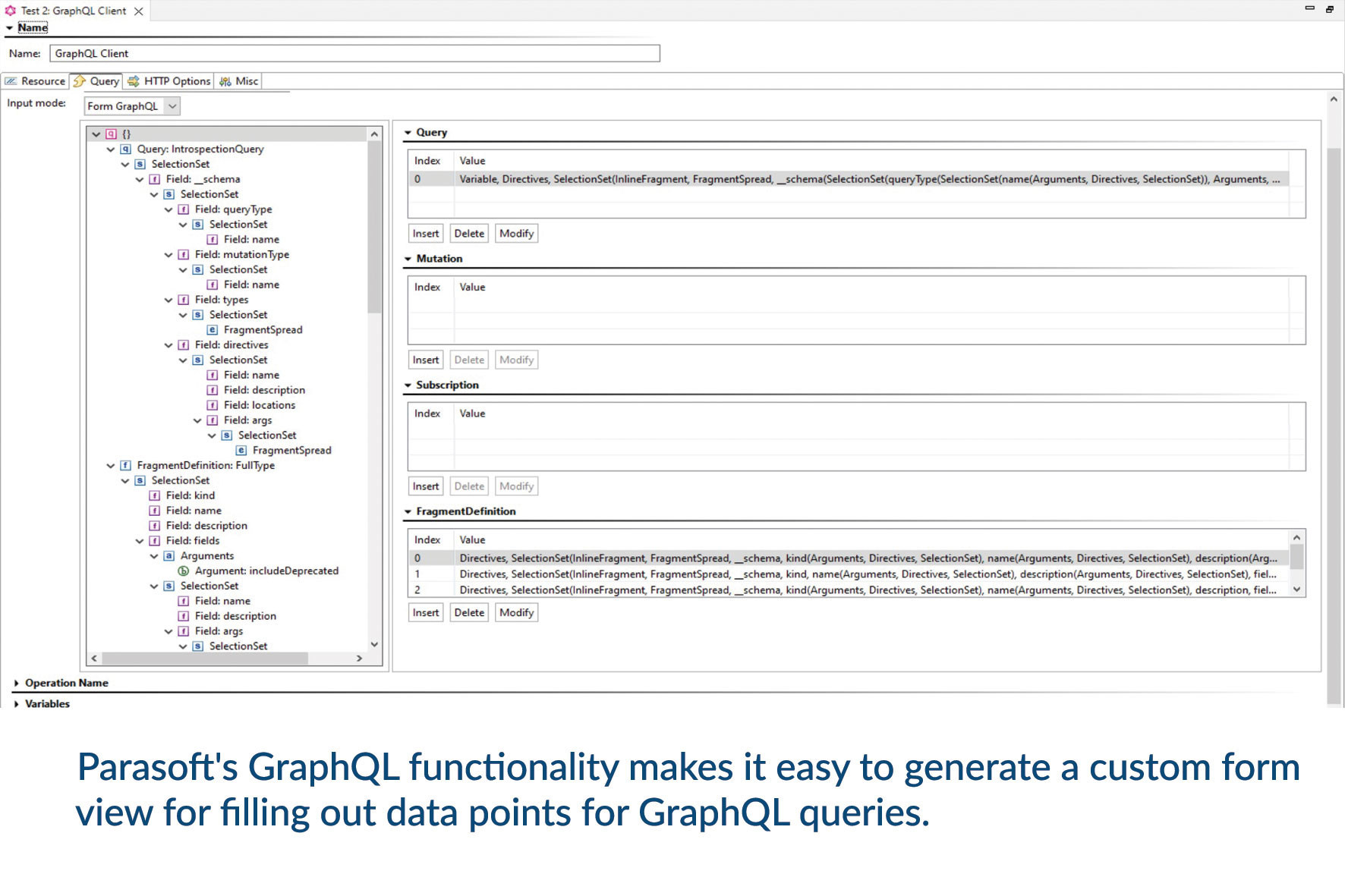Viewport: 1345px width, 896px height.
Task: Click Insert in the FragmentDefinition section
Action: point(426,612)
